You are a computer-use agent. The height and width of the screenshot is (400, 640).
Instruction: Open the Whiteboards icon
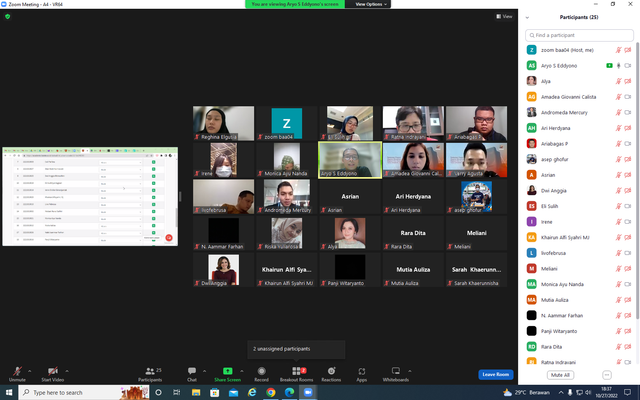click(x=396, y=371)
